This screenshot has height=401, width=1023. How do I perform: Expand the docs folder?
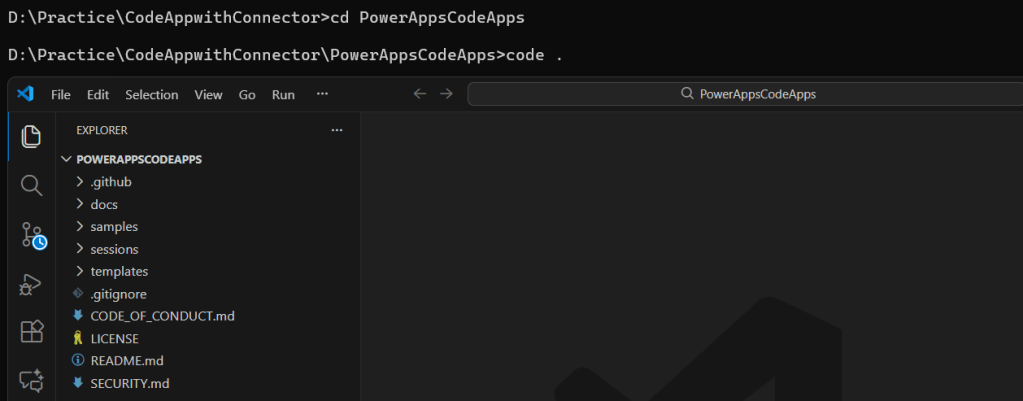pyautogui.click(x=103, y=204)
